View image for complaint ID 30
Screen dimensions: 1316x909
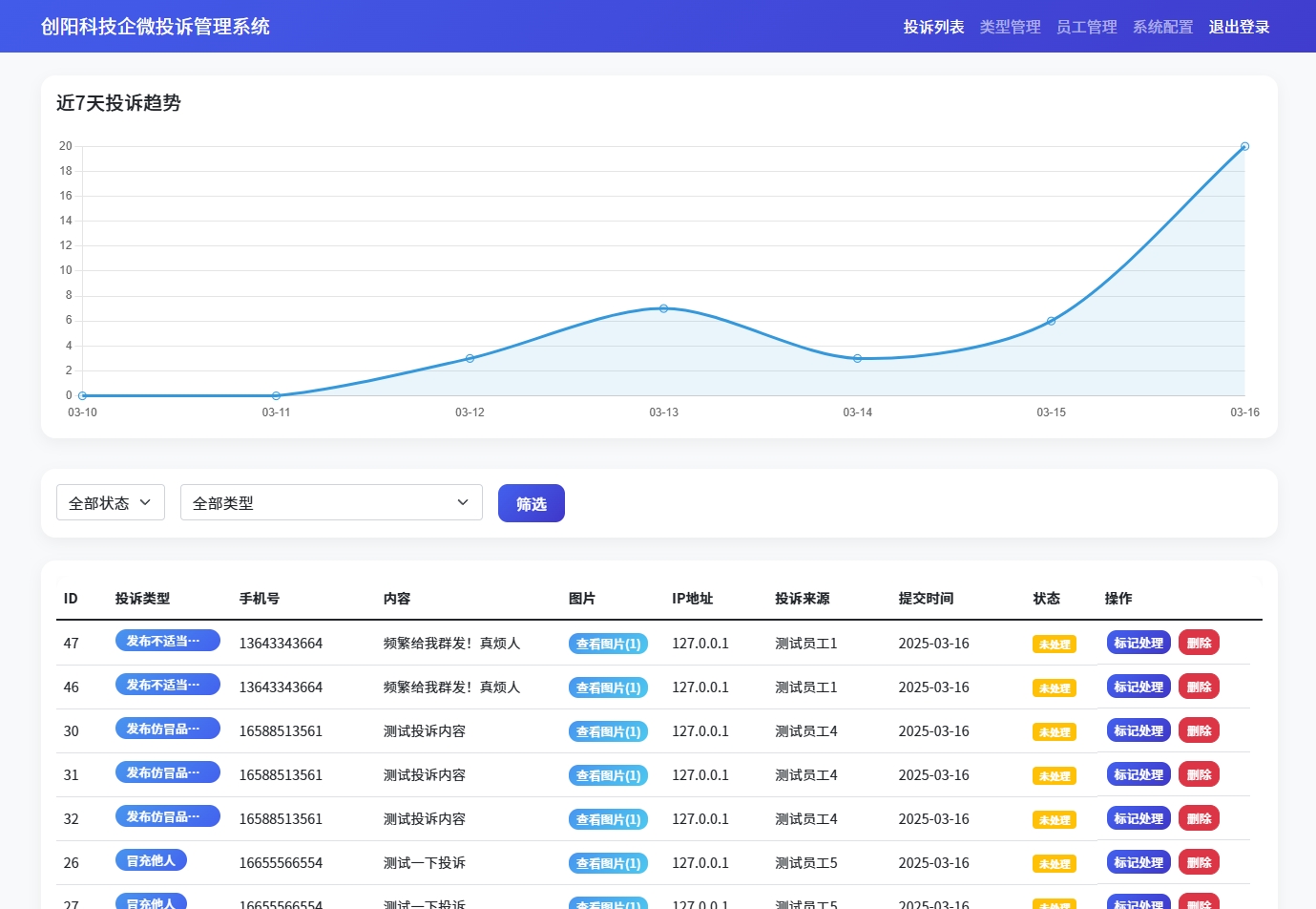coord(608,731)
